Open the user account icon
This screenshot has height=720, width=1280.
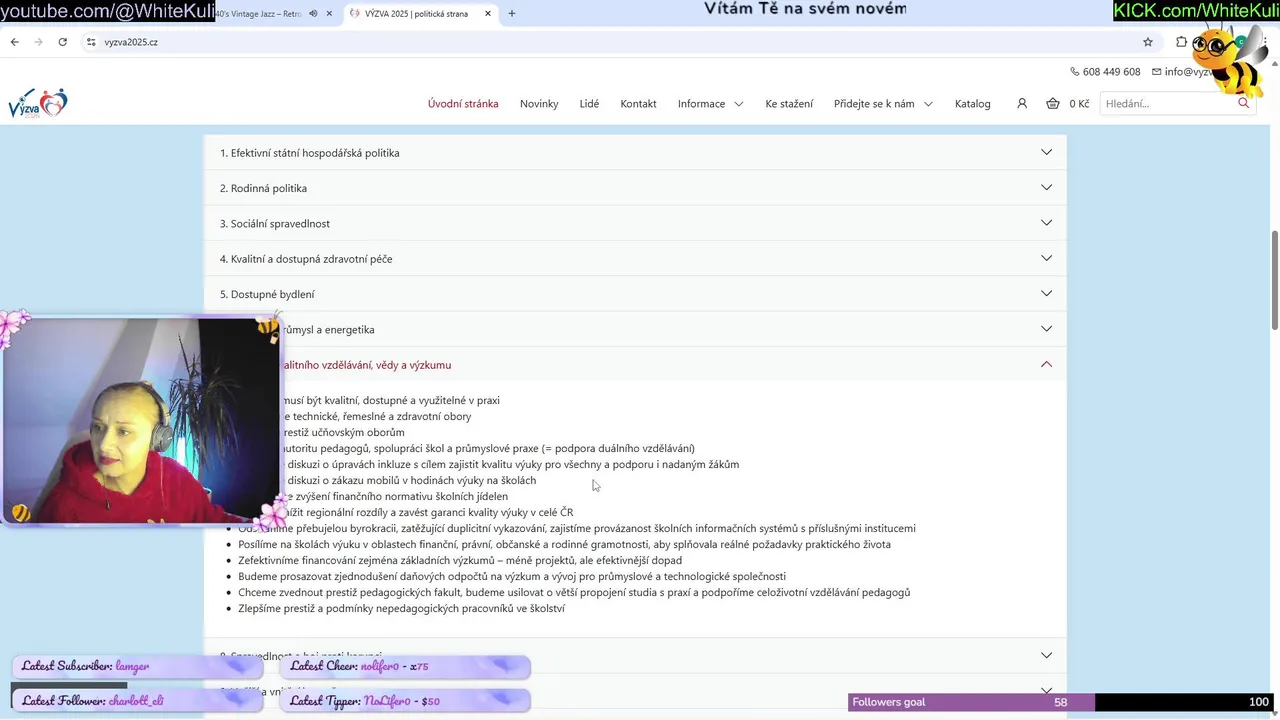[1022, 103]
